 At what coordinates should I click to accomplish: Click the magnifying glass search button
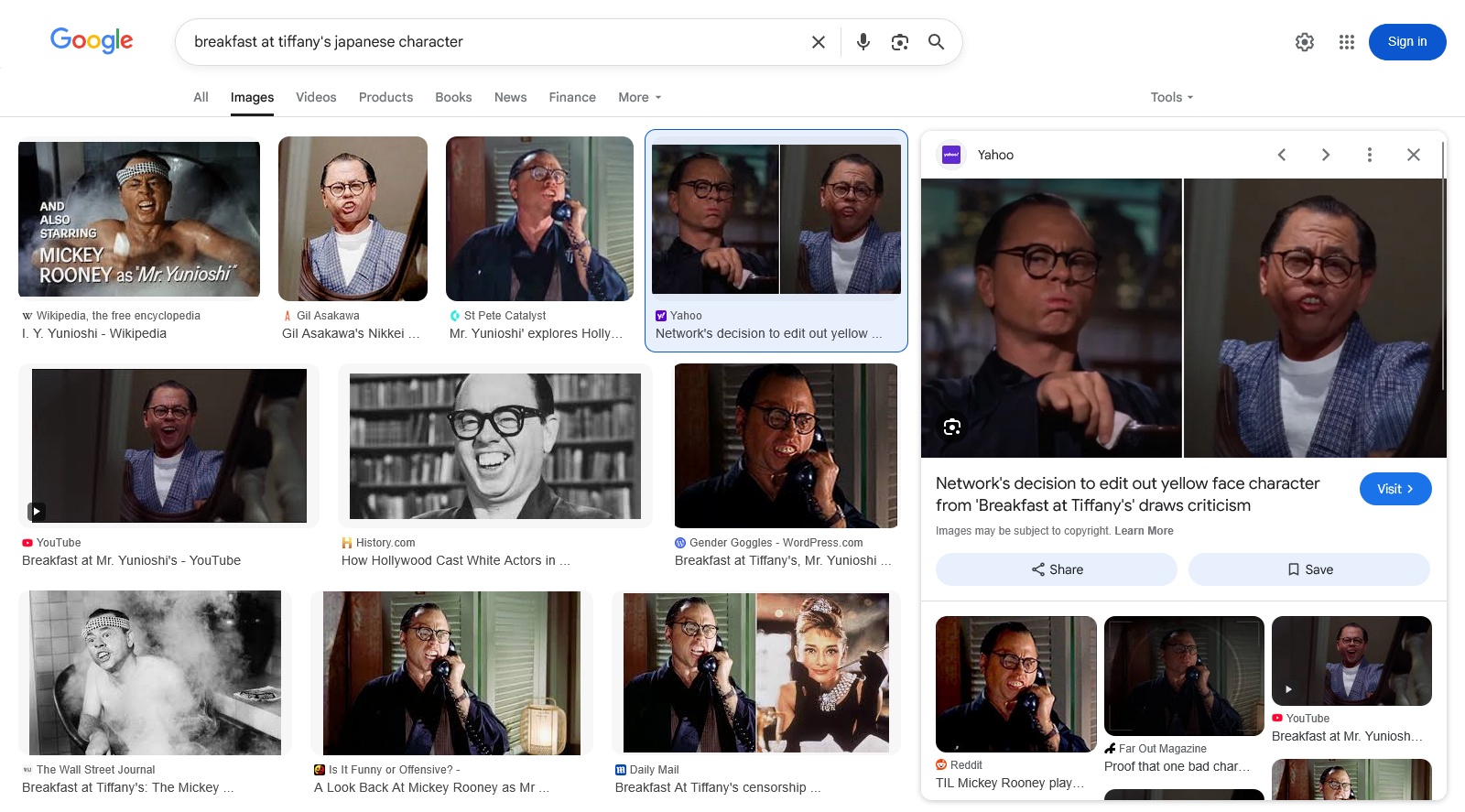tap(936, 42)
